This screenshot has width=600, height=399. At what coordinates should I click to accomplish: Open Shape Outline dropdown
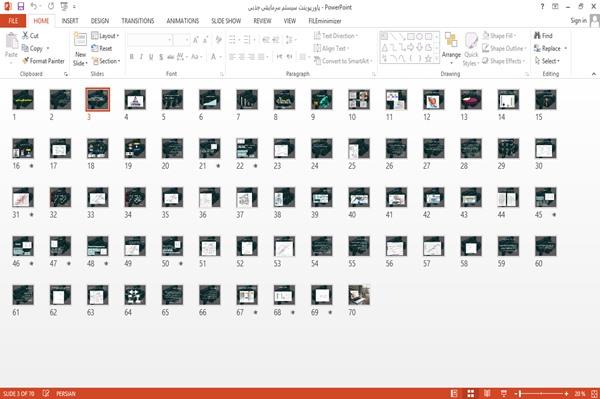(504, 48)
